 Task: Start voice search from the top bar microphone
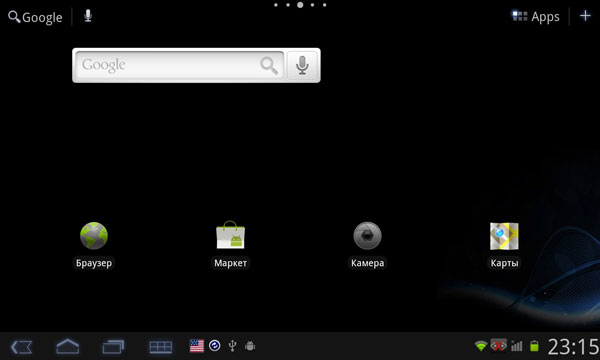(88, 16)
